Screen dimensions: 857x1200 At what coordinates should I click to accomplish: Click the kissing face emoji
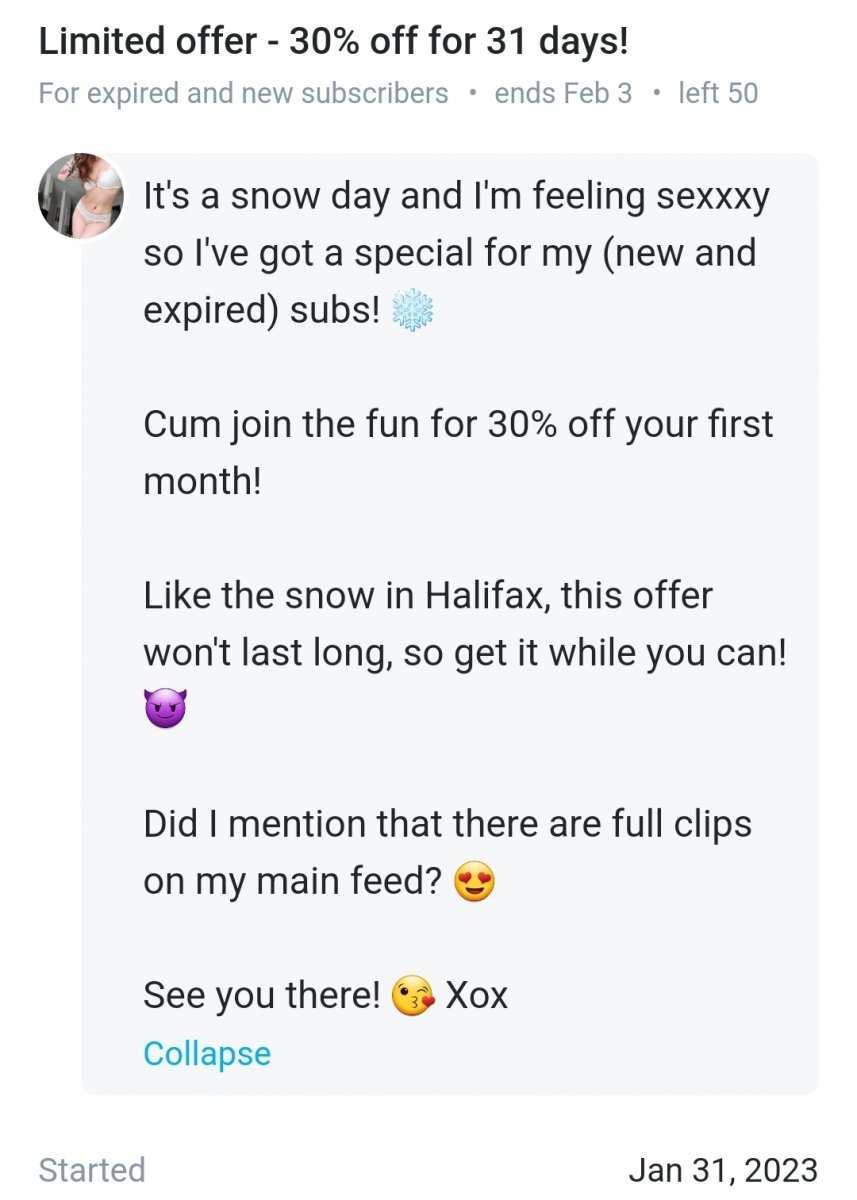click(x=412, y=997)
